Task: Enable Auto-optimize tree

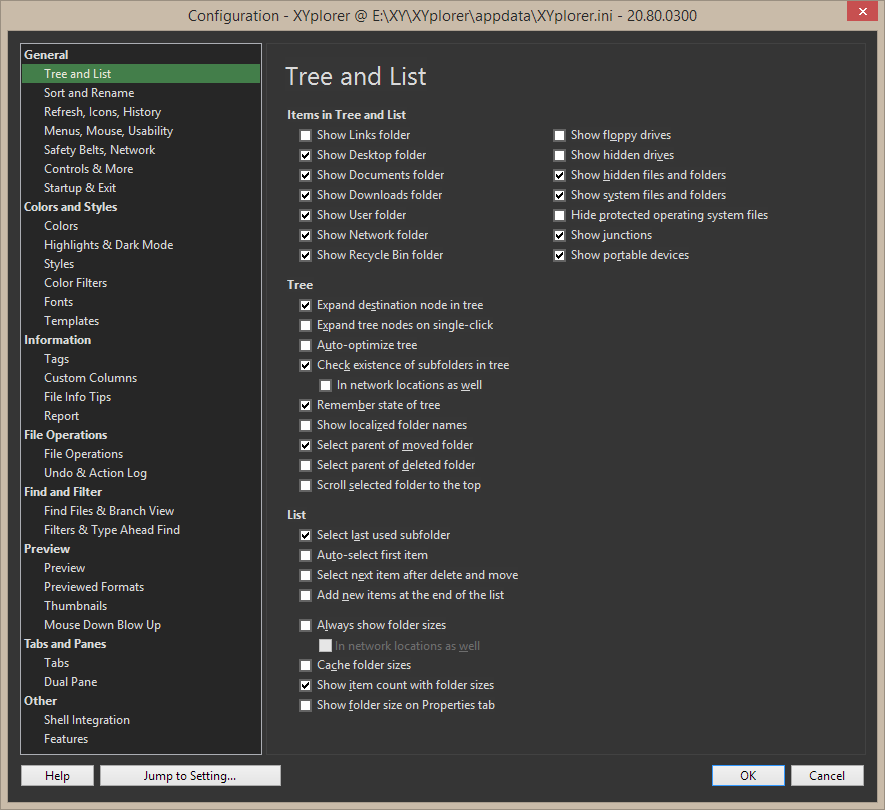Action: 305,344
